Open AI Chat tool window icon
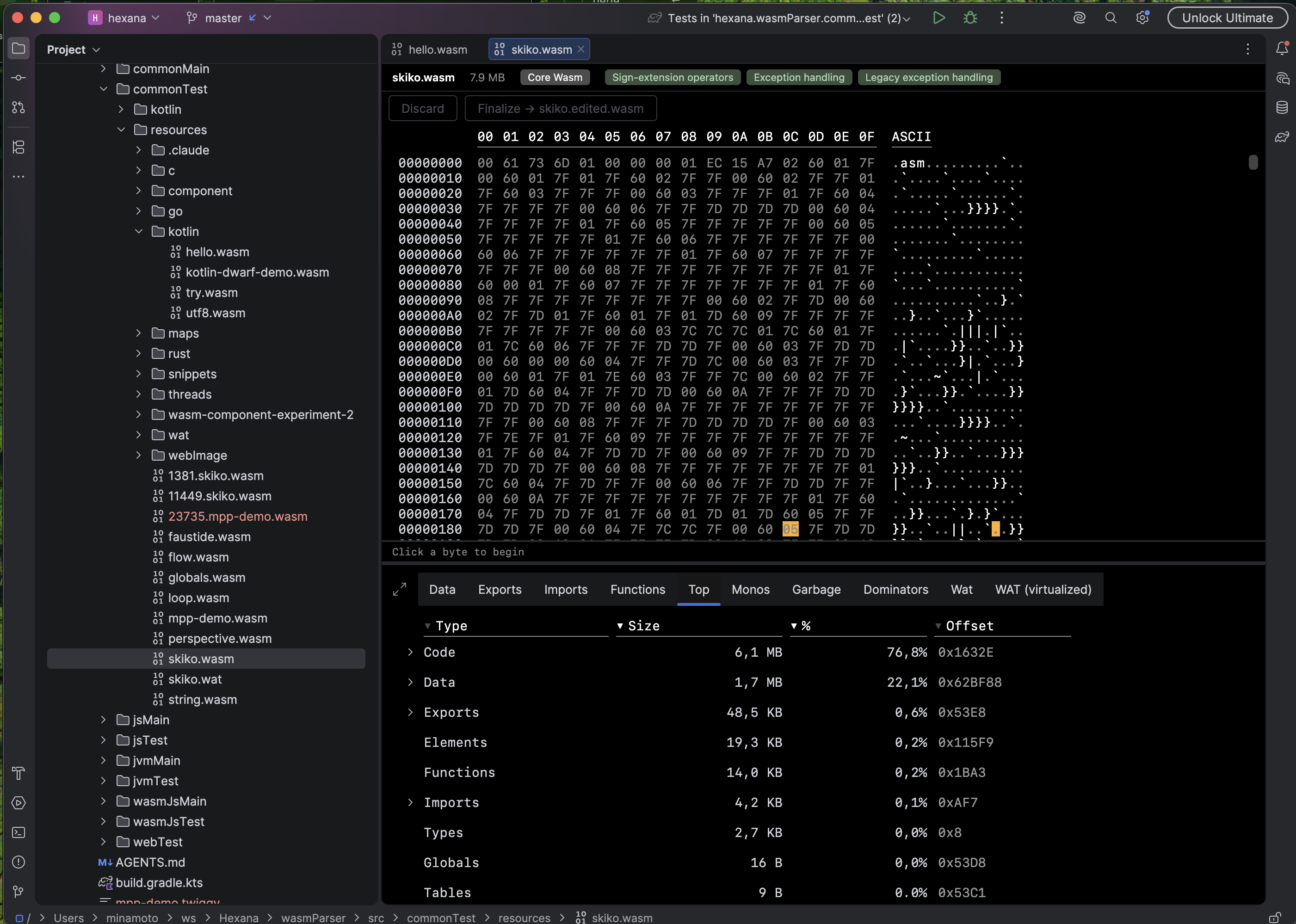The image size is (1296, 924). pos(1282,78)
